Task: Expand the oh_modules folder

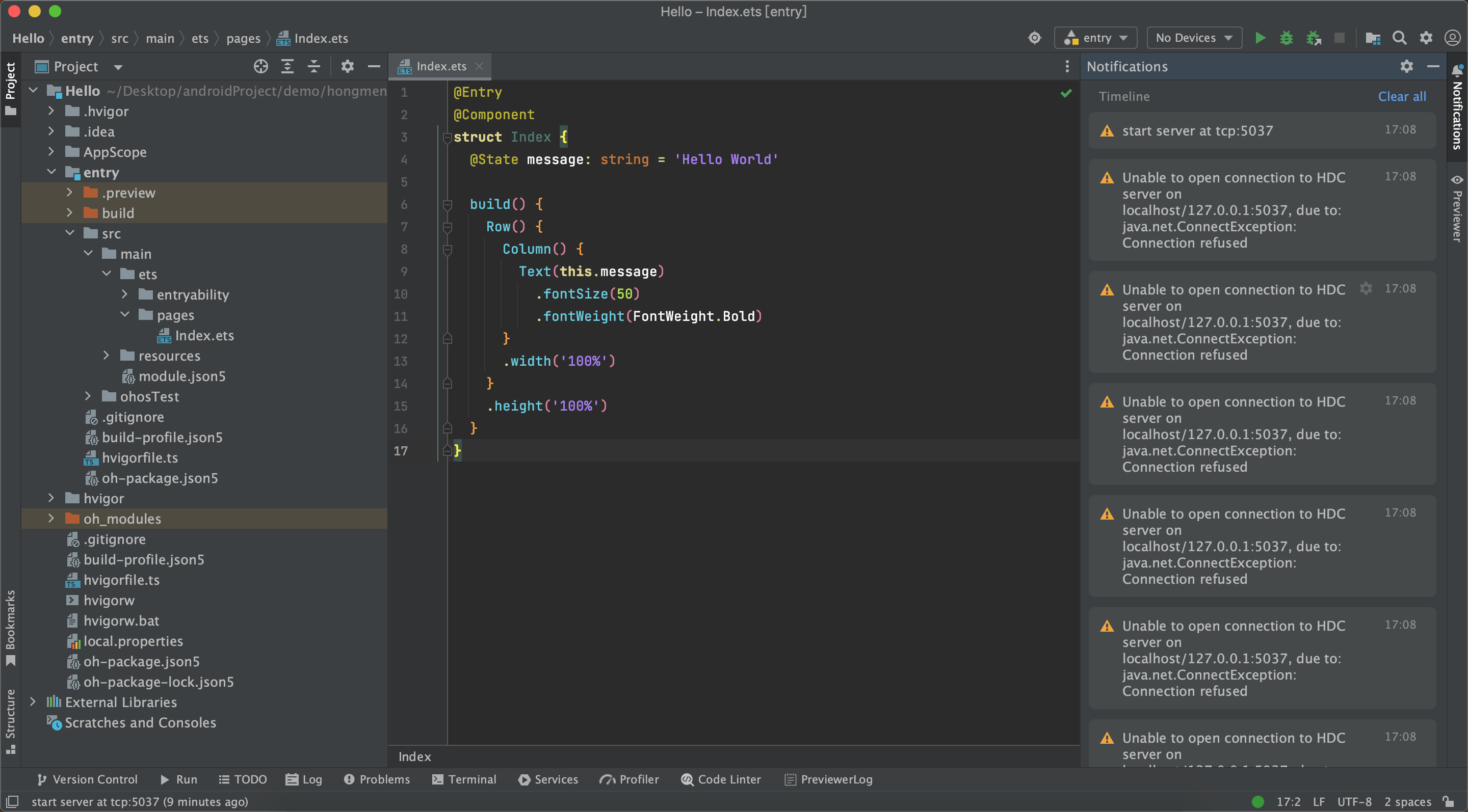Action: coord(51,518)
